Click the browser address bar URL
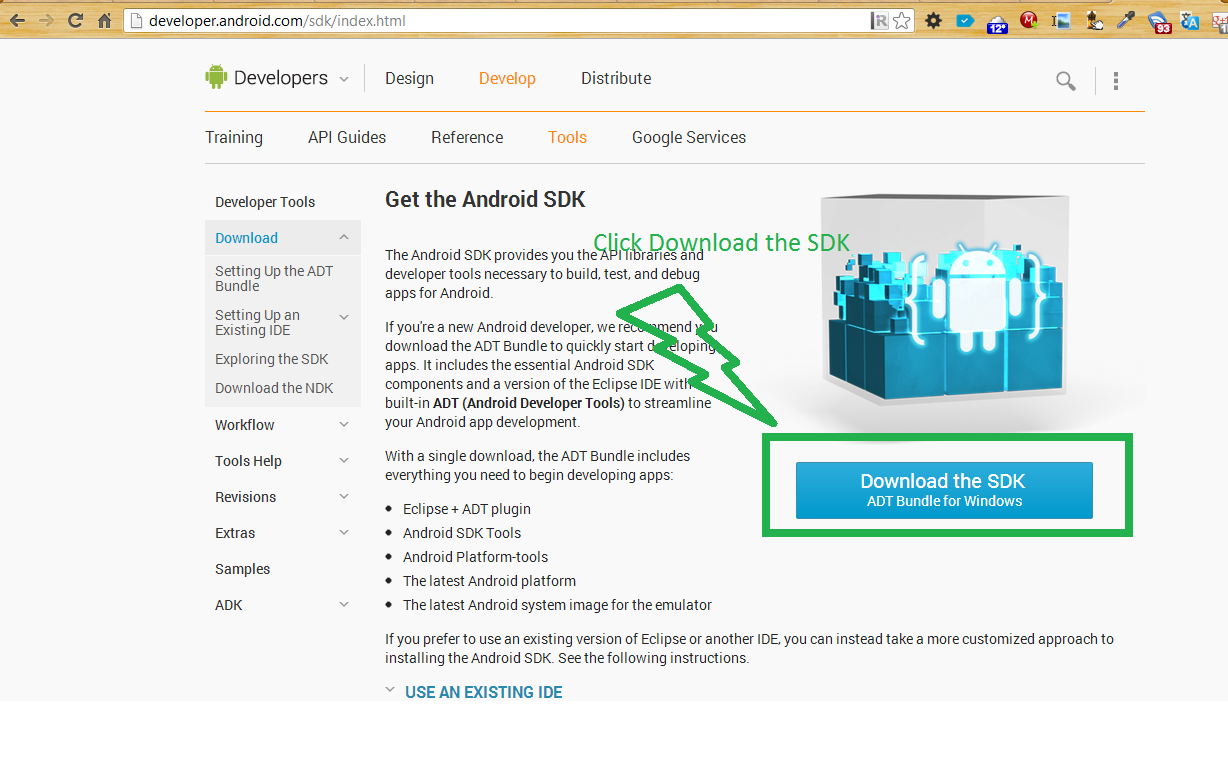Image resolution: width=1228 pixels, height=766 pixels. [278, 20]
